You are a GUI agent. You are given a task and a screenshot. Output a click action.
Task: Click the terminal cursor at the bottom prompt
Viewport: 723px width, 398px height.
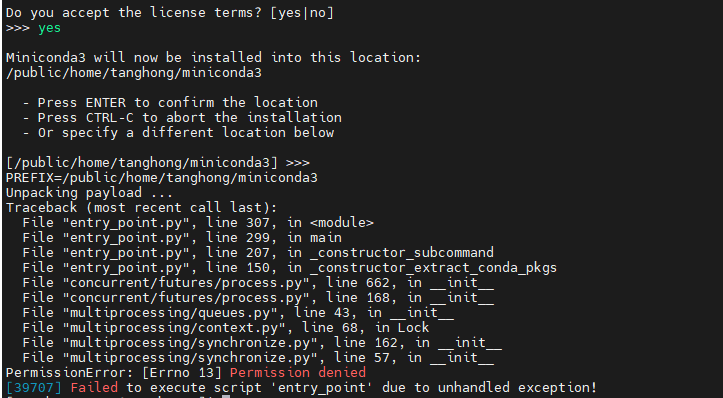point(226,396)
